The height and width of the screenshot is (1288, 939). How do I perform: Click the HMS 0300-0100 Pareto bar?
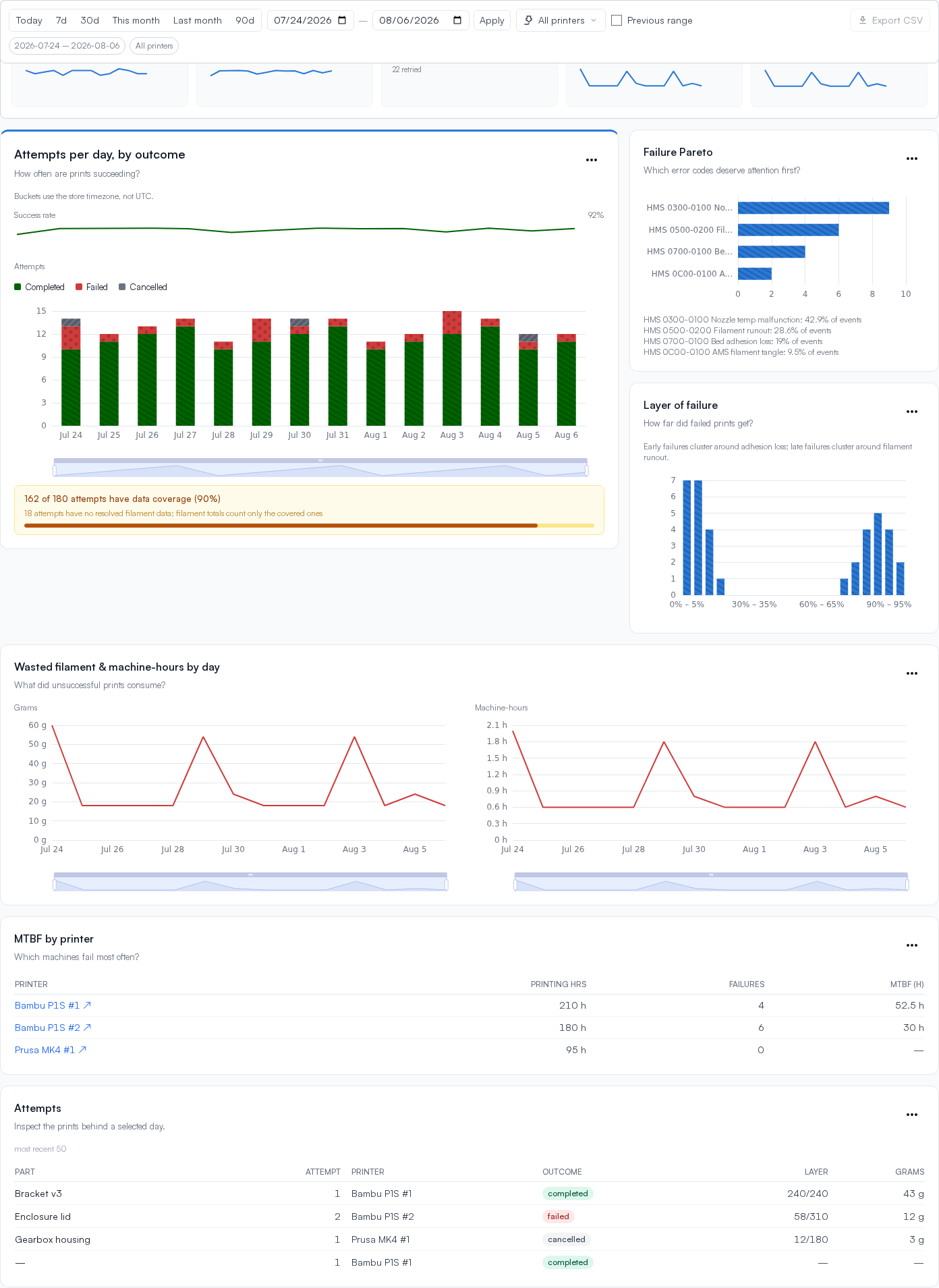pos(814,208)
